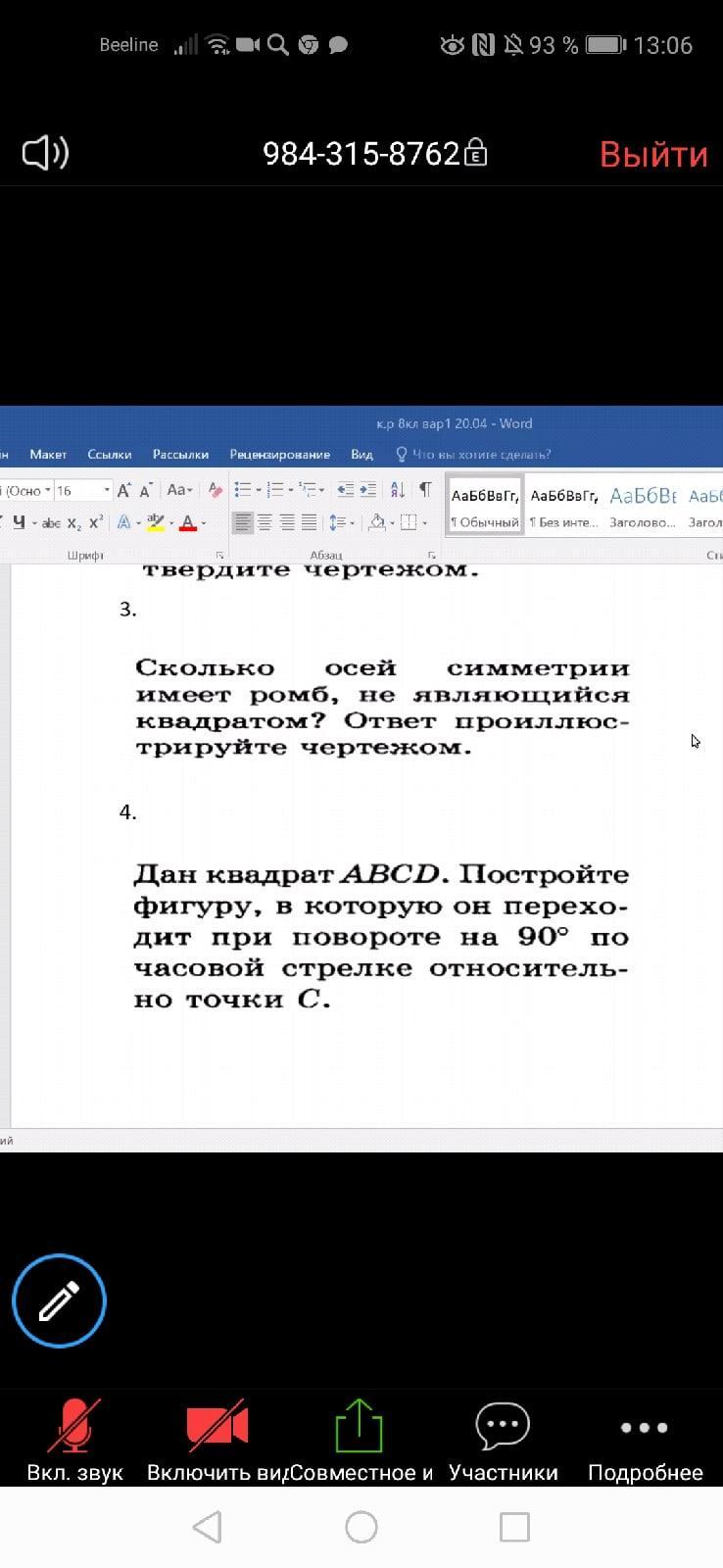Click the clear formatting eraser icon
The width and height of the screenshot is (723, 1568).
click(x=216, y=490)
